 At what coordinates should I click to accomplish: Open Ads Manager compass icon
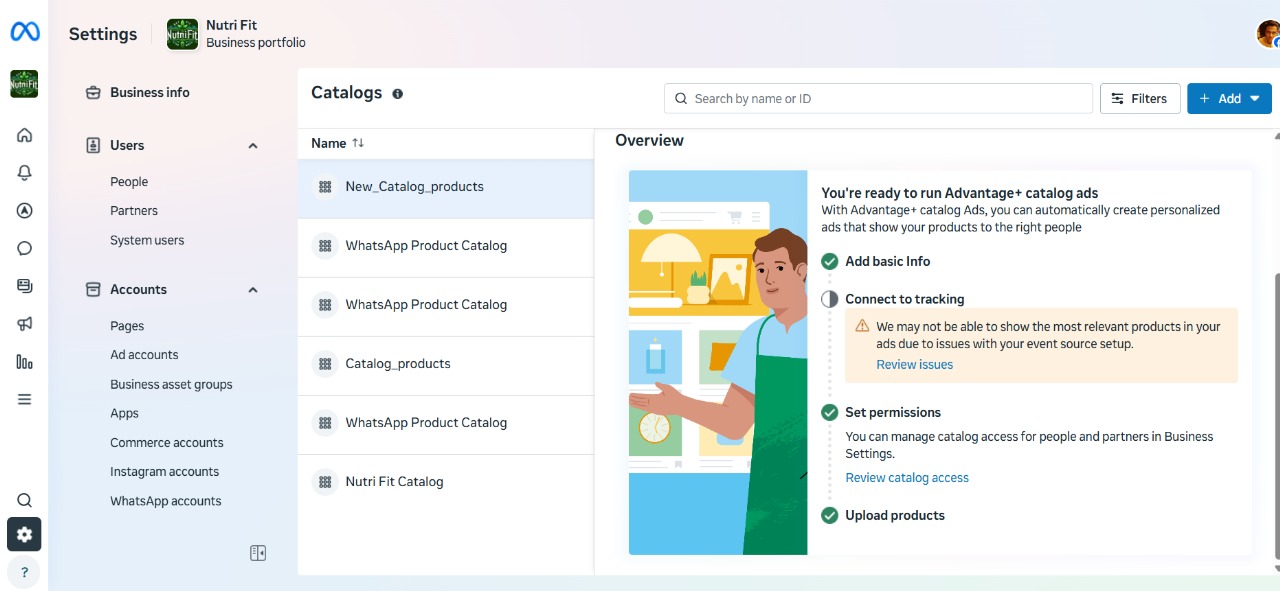pyautogui.click(x=25, y=210)
